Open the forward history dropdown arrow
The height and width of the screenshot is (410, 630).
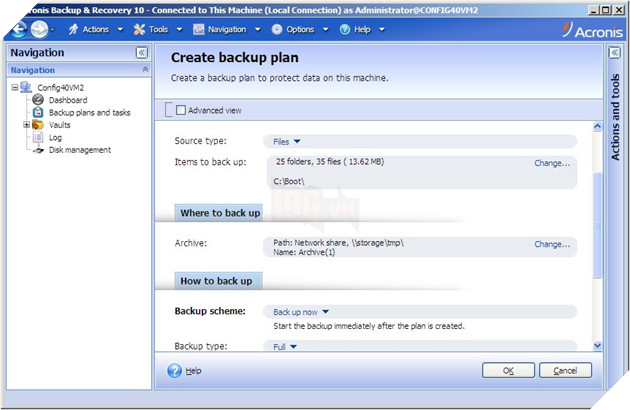tap(52, 29)
